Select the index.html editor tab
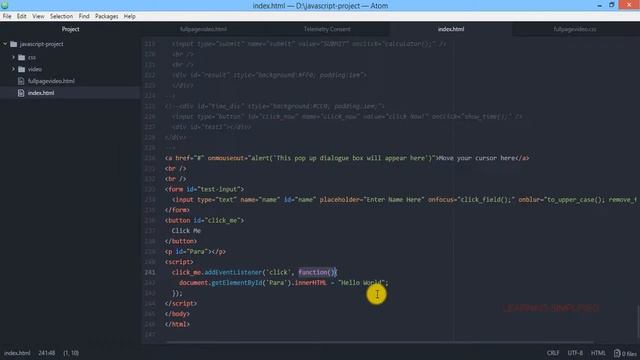The height and width of the screenshot is (360, 640). click(x=451, y=29)
